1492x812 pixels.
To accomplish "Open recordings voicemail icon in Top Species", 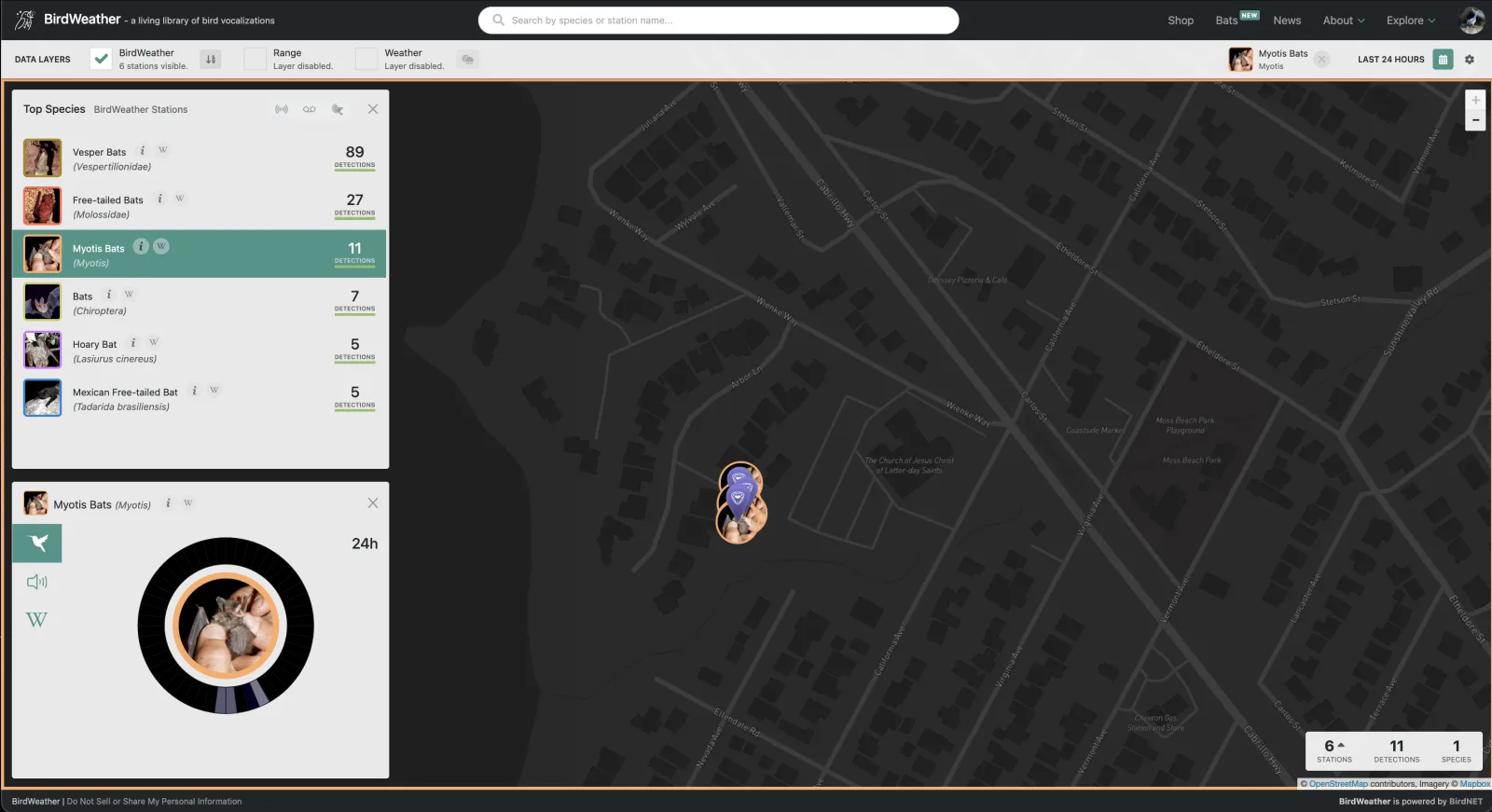I will click(x=310, y=110).
